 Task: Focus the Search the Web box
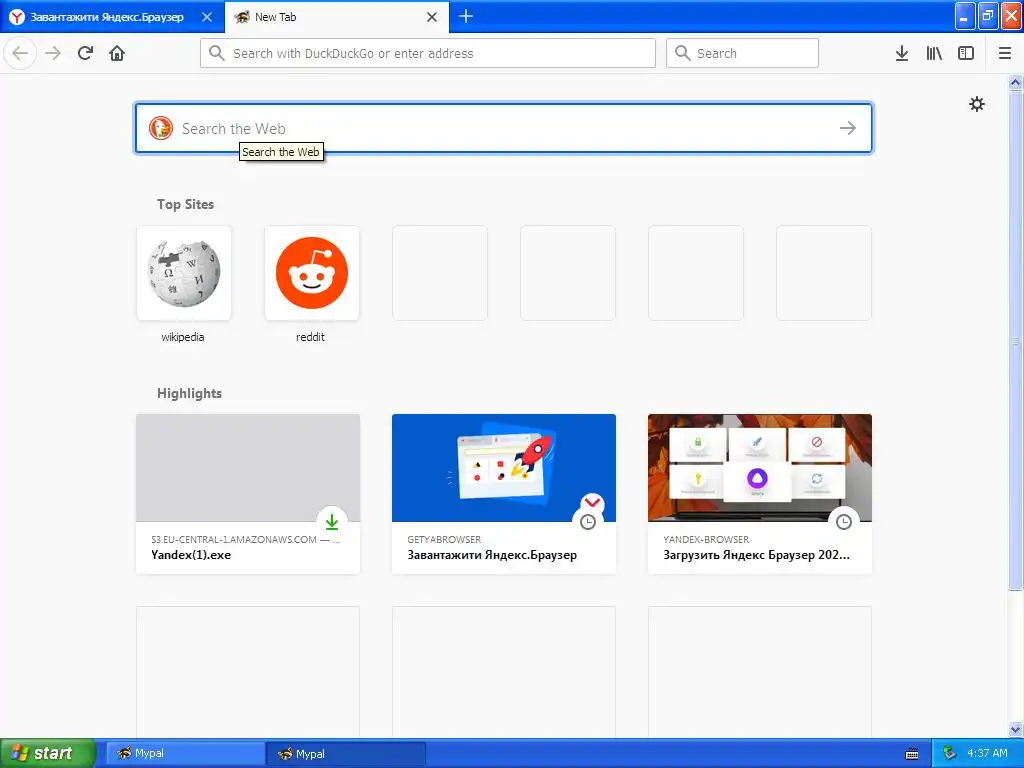point(504,128)
